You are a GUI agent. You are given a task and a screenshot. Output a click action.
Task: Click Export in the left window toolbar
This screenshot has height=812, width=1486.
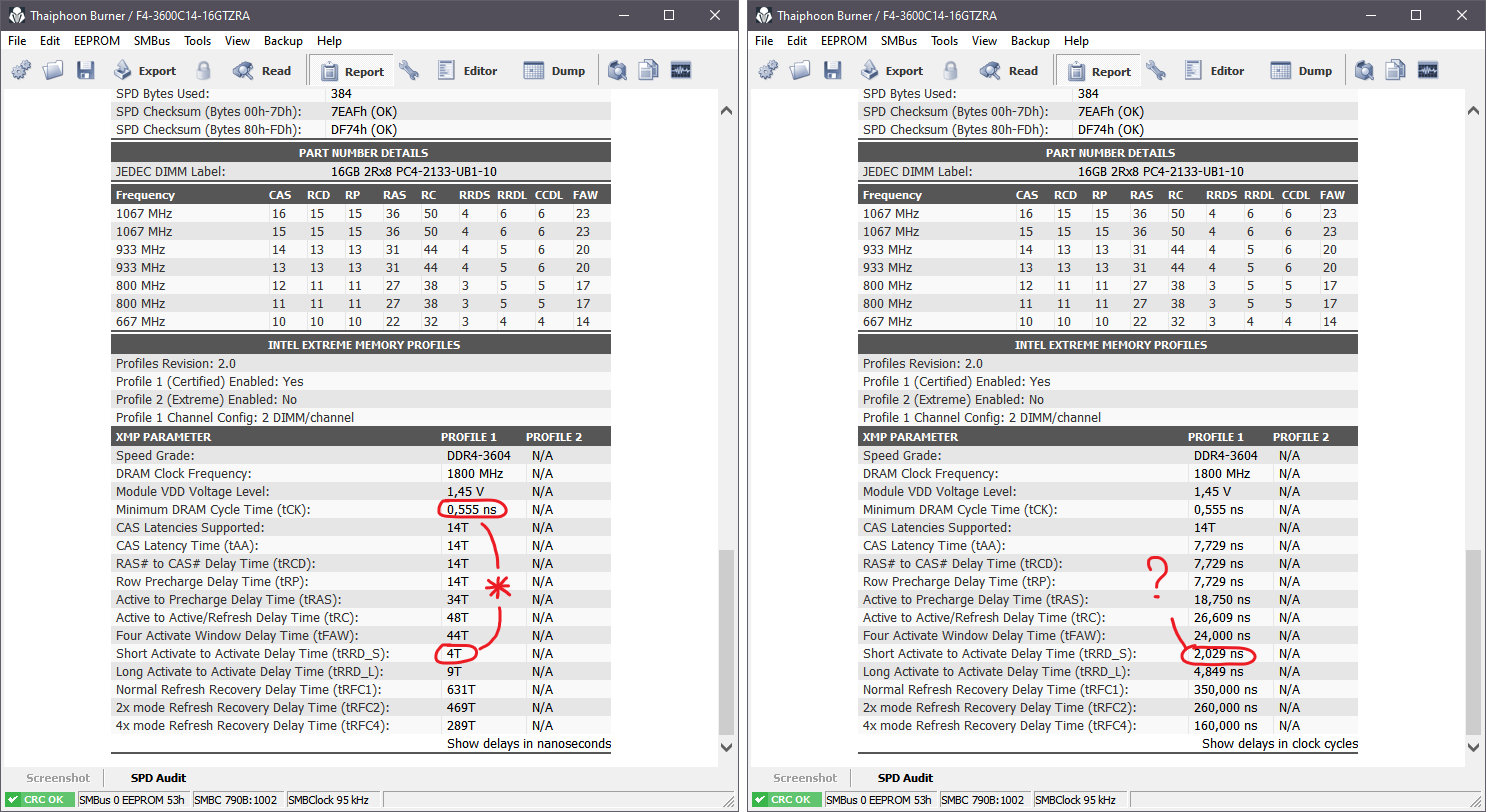point(144,71)
